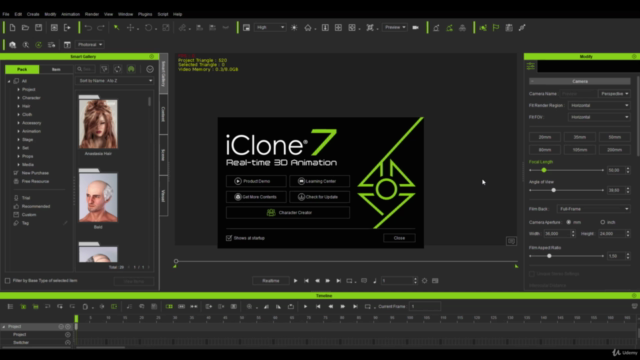The image size is (640, 360).
Task: Open the File menu
Action: pos(6,14)
